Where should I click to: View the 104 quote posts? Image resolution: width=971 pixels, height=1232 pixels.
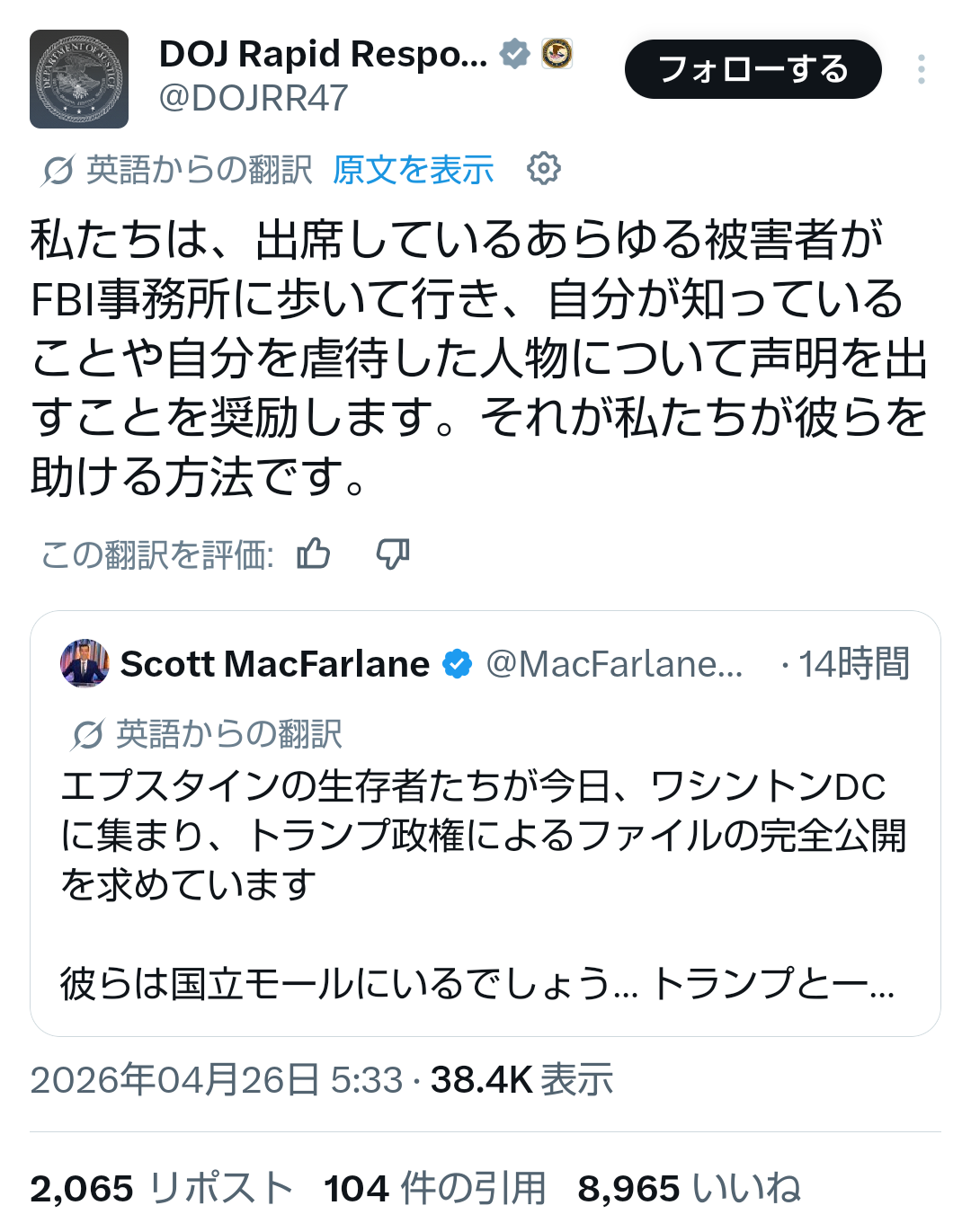pyautogui.click(x=435, y=1188)
